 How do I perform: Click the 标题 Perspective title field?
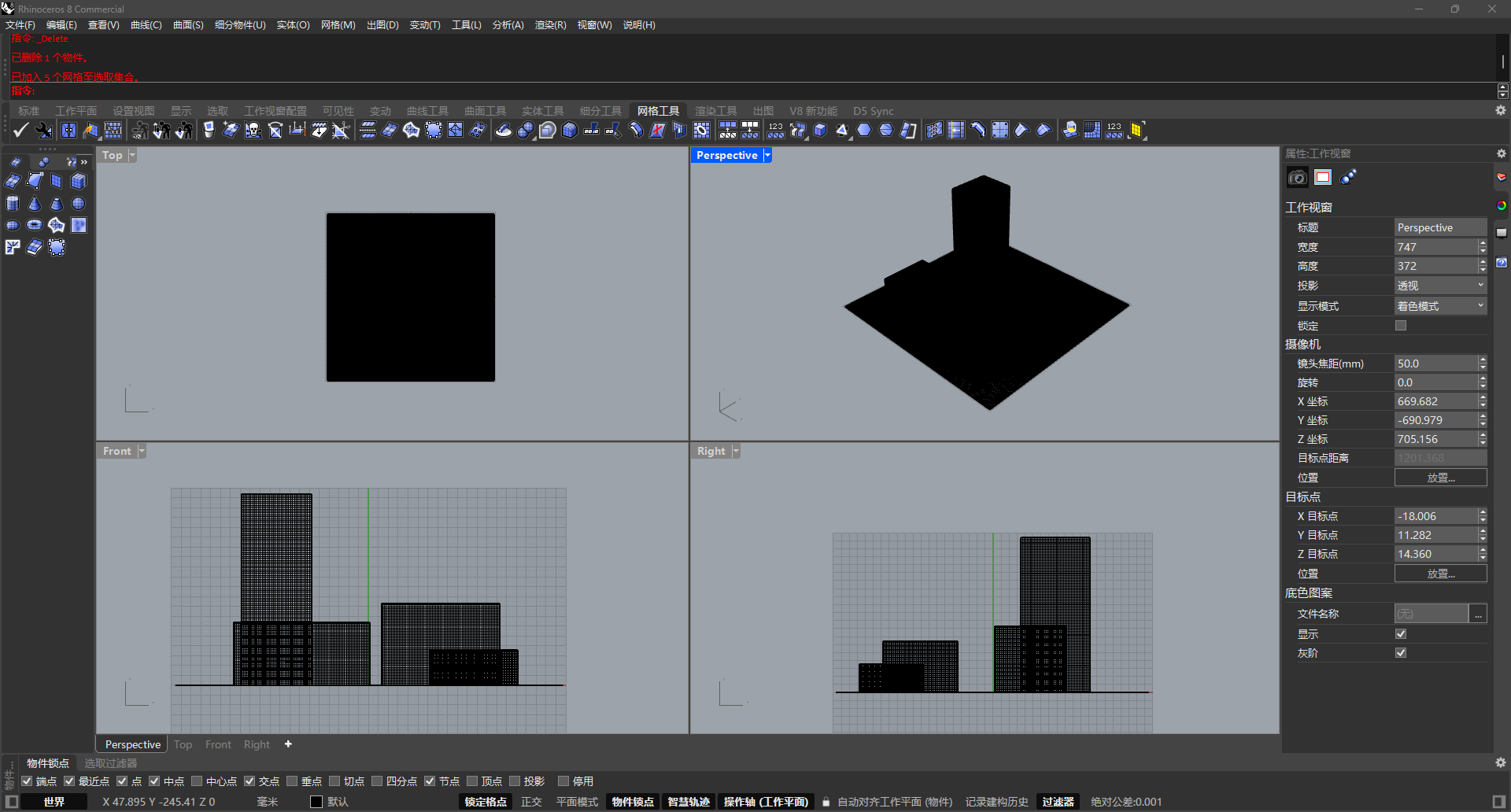pyautogui.click(x=1440, y=227)
